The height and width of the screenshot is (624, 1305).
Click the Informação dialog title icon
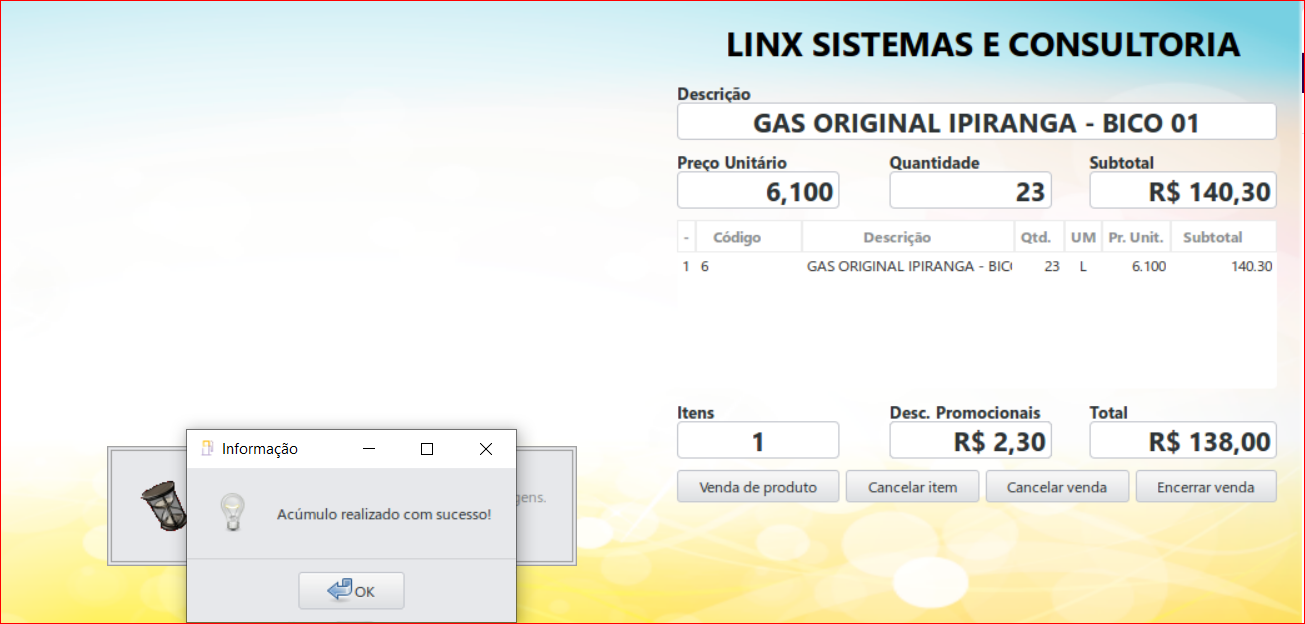pyautogui.click(x=208, y=449)
